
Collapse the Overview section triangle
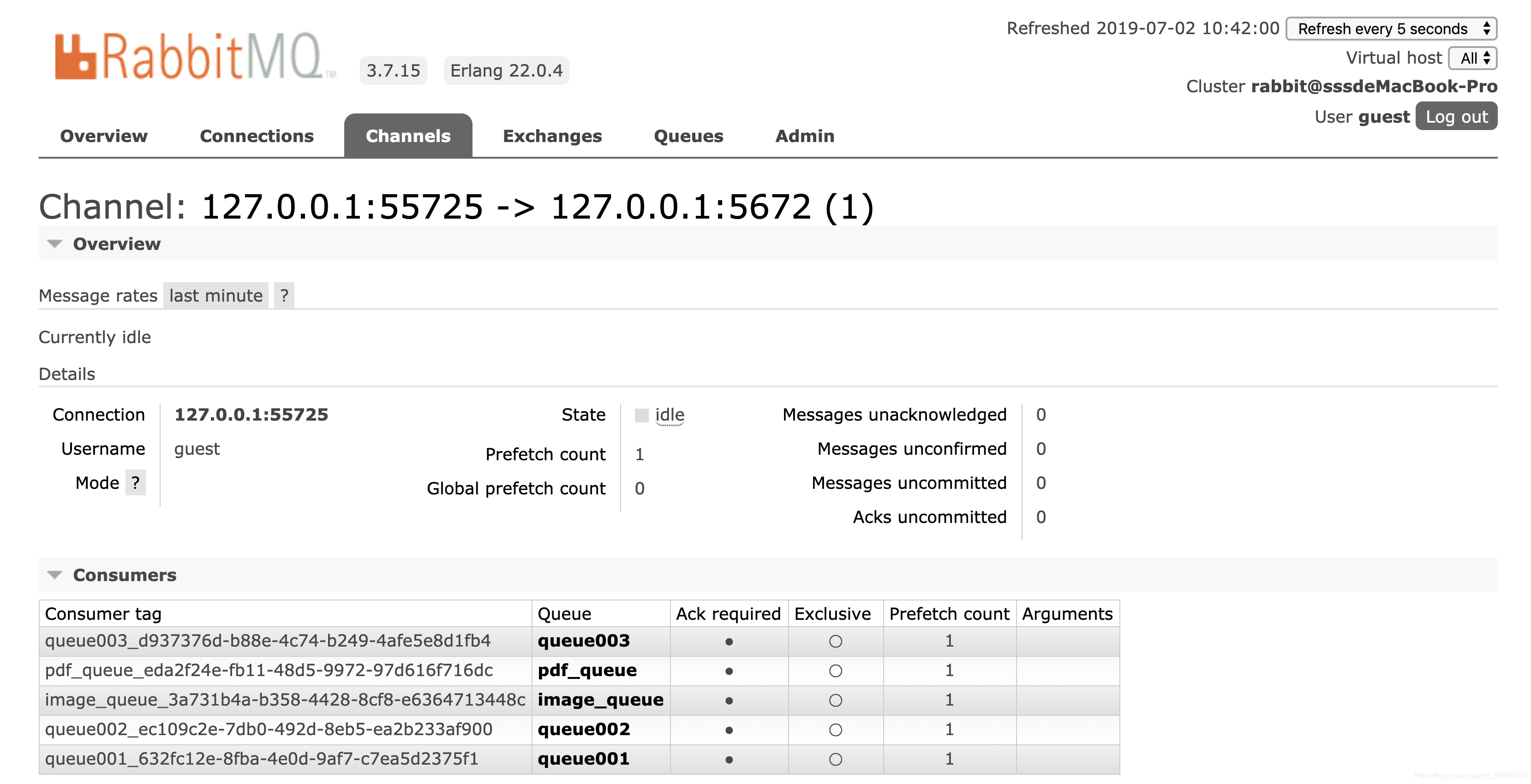click(x=54, y=244)
